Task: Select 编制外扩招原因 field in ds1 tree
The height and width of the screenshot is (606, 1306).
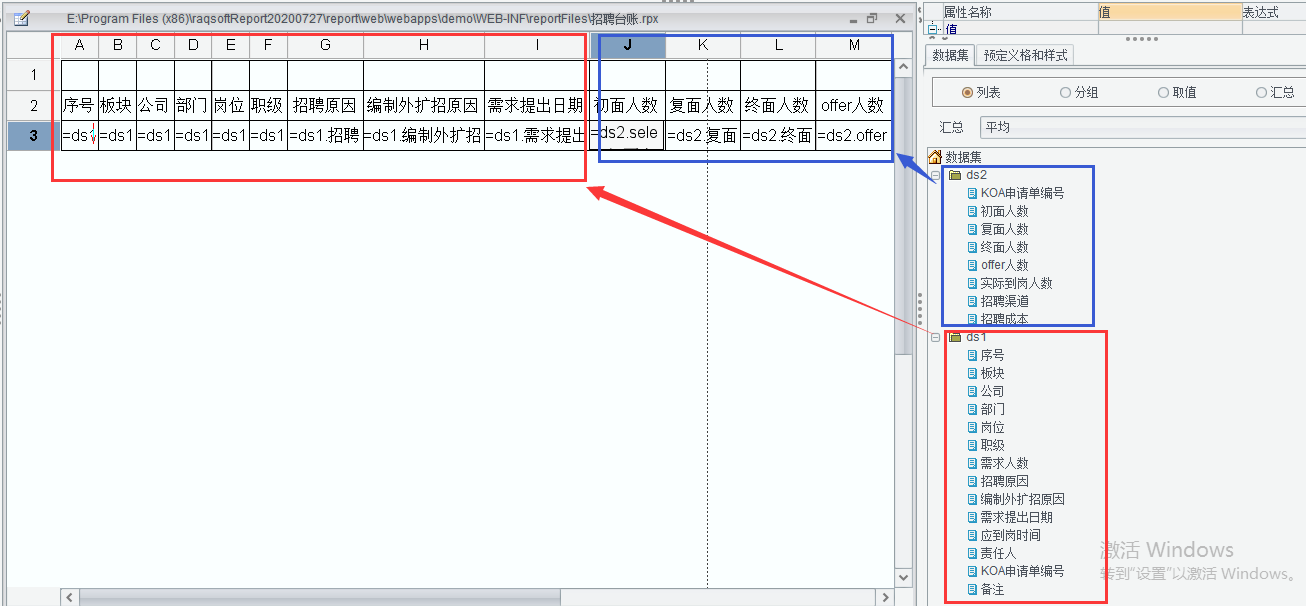Action: click(x=1022, y=499)
